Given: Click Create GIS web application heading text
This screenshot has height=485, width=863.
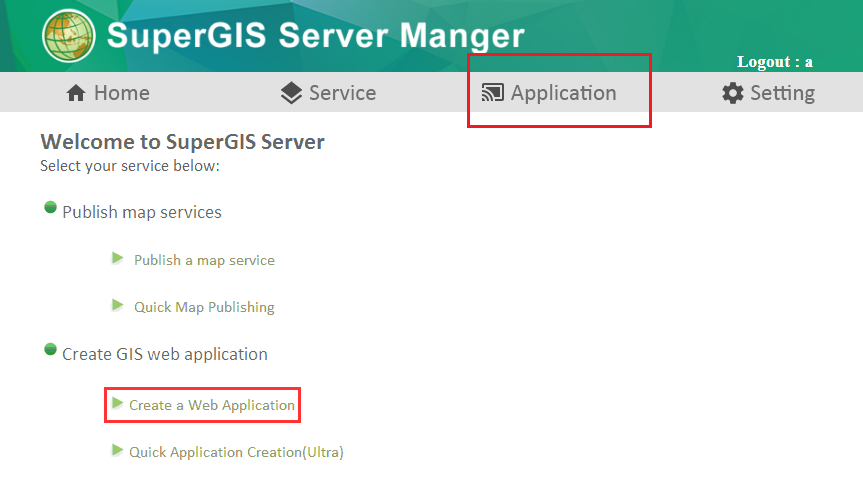Looking at the screenshot, I should (165, 355).
